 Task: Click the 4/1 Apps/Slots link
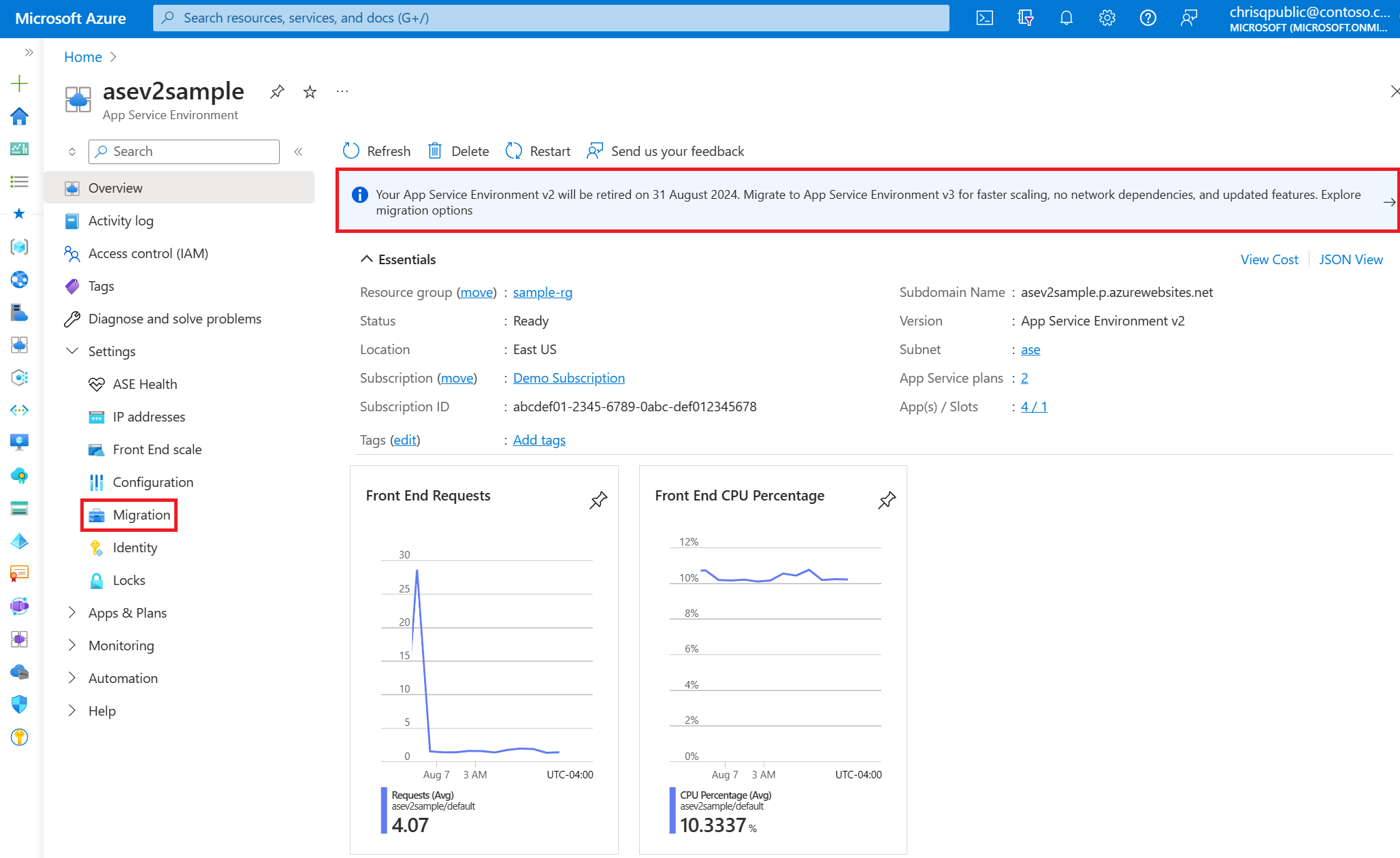click(x=1034, y=406)
